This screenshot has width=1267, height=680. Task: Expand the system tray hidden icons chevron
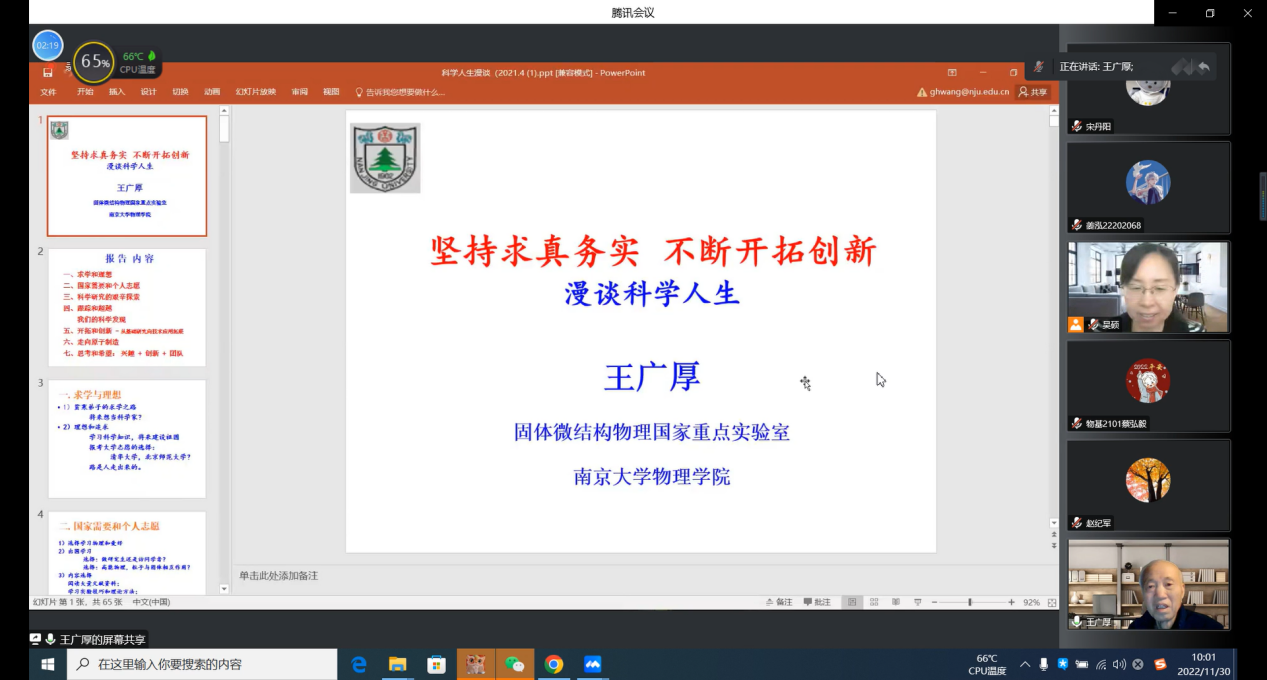click(1025, 664)
